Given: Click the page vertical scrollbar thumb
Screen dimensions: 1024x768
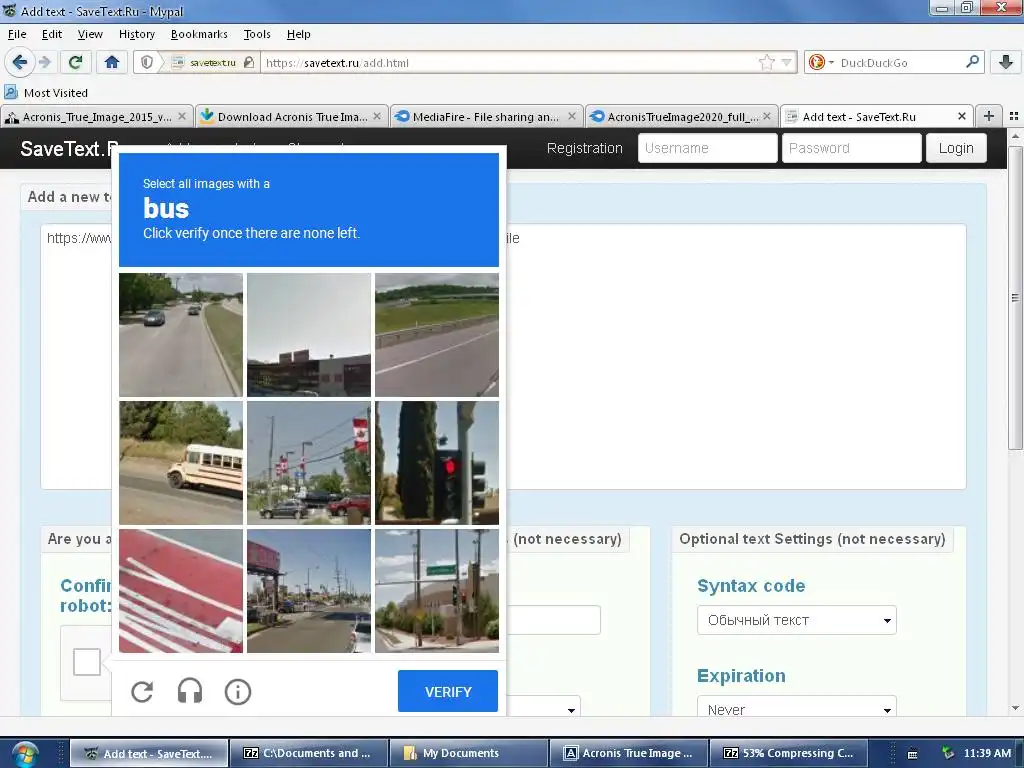Looking at the screenshot, I should point(1015,297).
